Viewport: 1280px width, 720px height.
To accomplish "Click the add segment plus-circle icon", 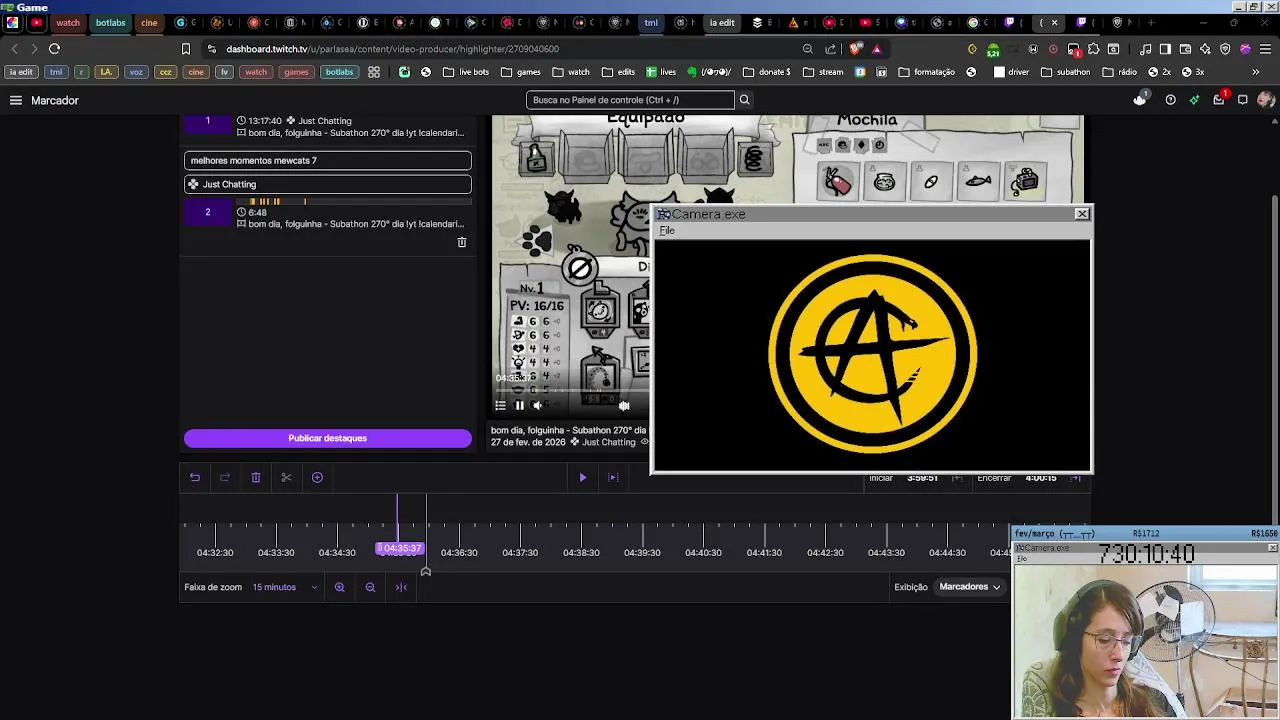I will click(x=317, y=477).
